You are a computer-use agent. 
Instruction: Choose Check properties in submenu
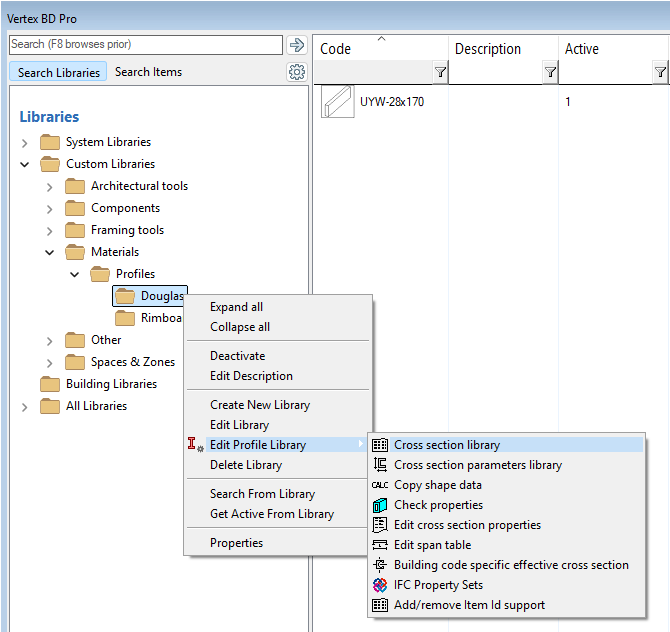click(x=438, y=505)
